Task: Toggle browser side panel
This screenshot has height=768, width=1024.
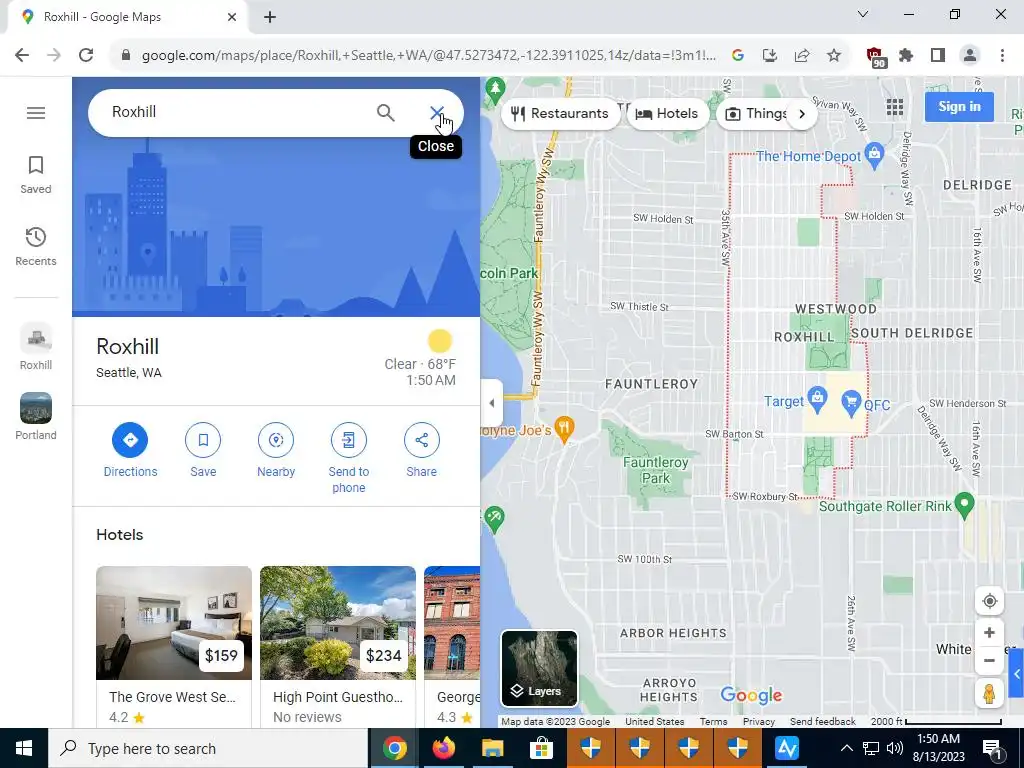Action: point(938,56)
